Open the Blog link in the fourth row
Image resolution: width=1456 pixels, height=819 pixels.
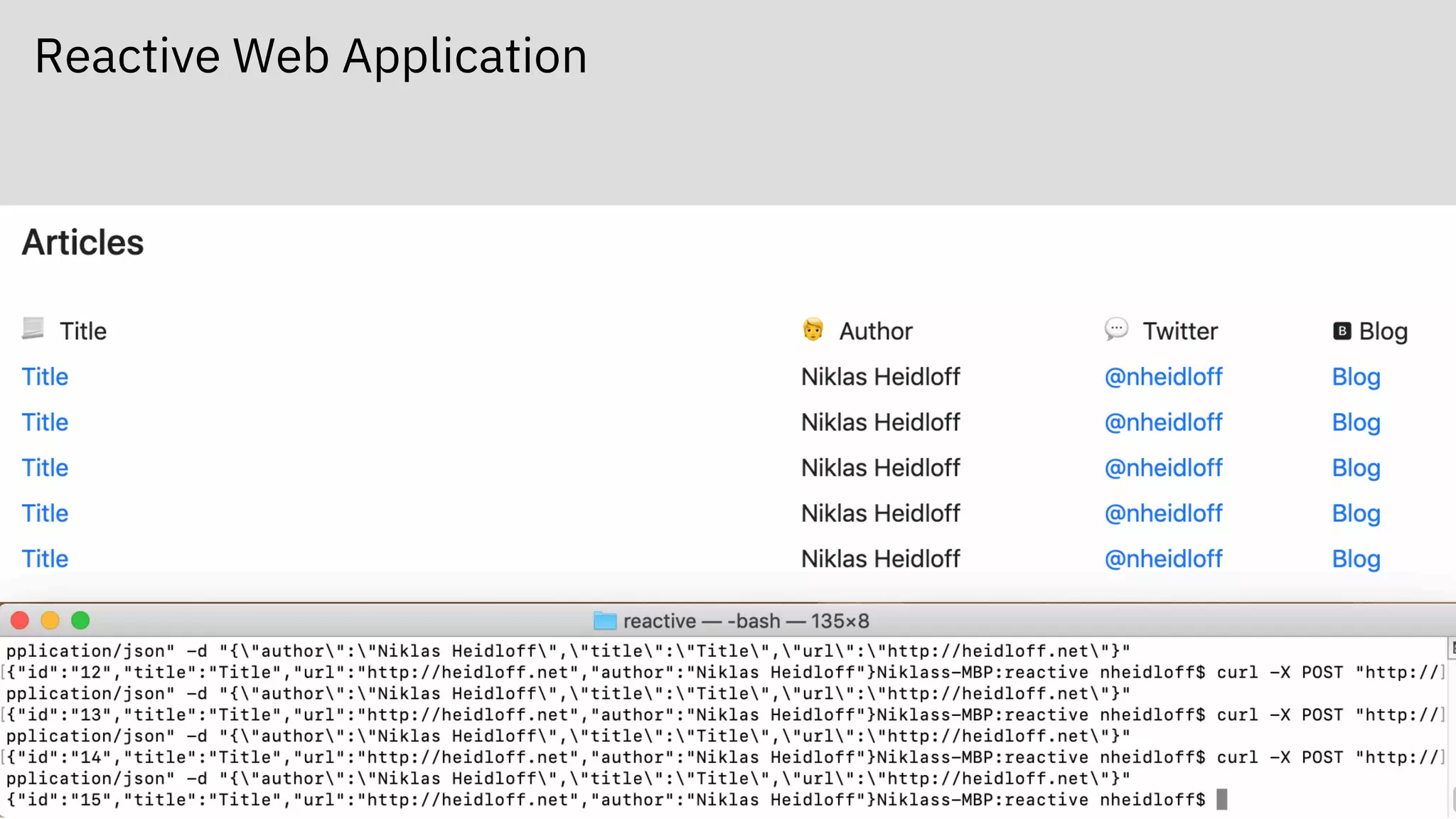click(1356, 514)
